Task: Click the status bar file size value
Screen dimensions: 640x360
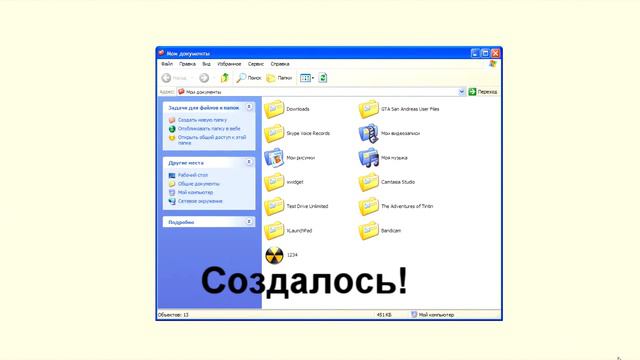Action: pos(384,315)
